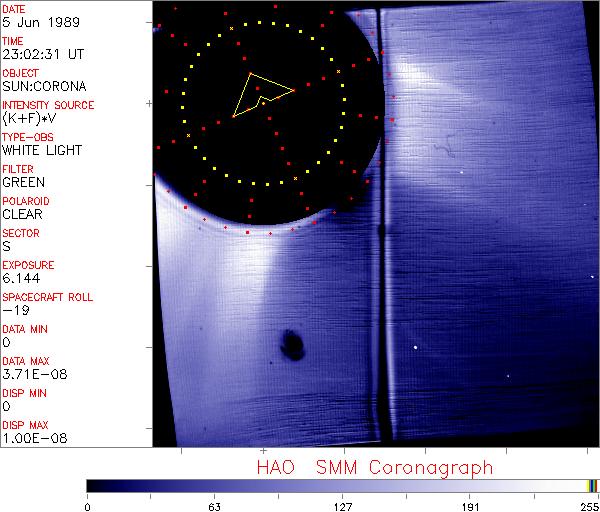Screen dimensions: 600x512
Task: Select the data max value 3.71E-08
Action: tap(35, 374)
